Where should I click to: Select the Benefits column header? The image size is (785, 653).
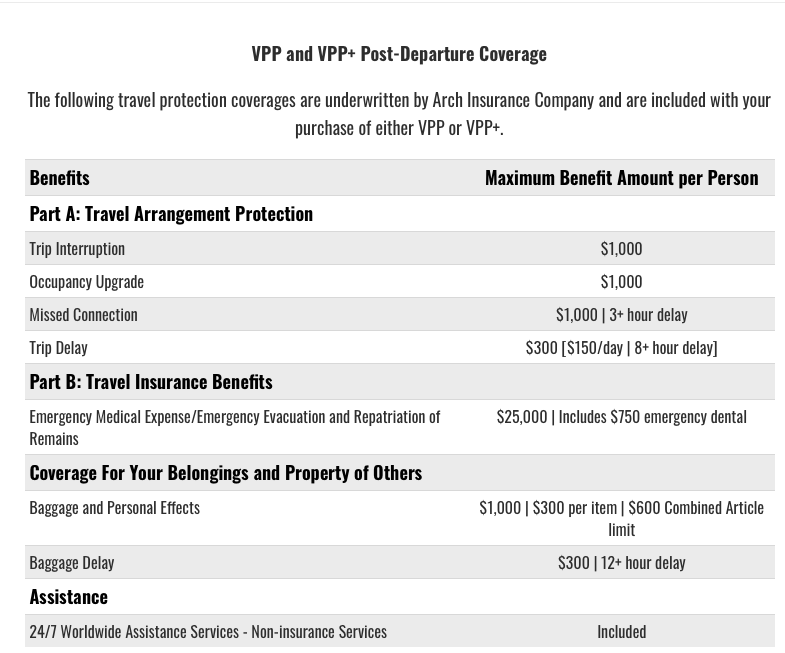[x=60, y=177]
